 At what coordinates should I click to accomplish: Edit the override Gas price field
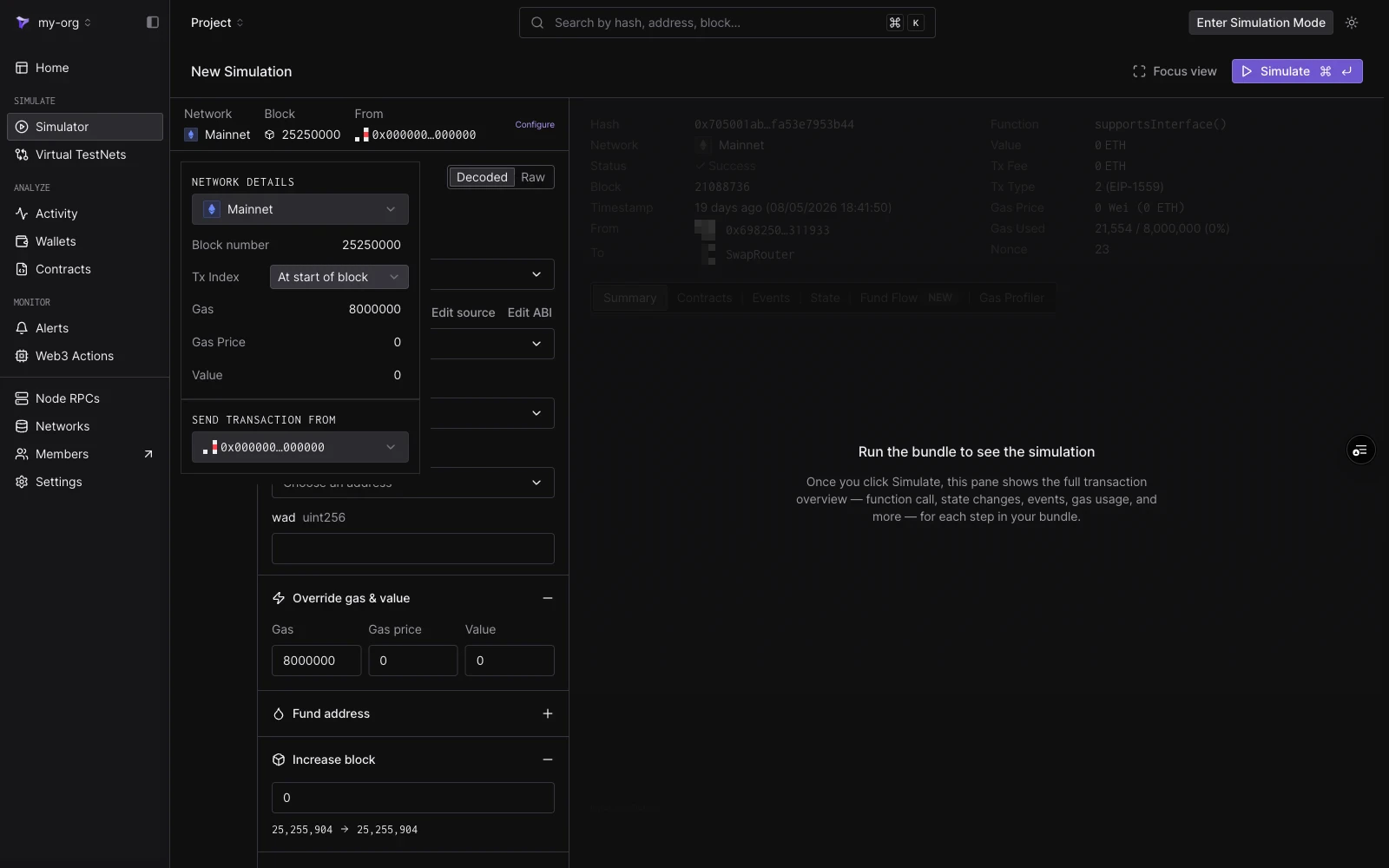coord(413,661)
